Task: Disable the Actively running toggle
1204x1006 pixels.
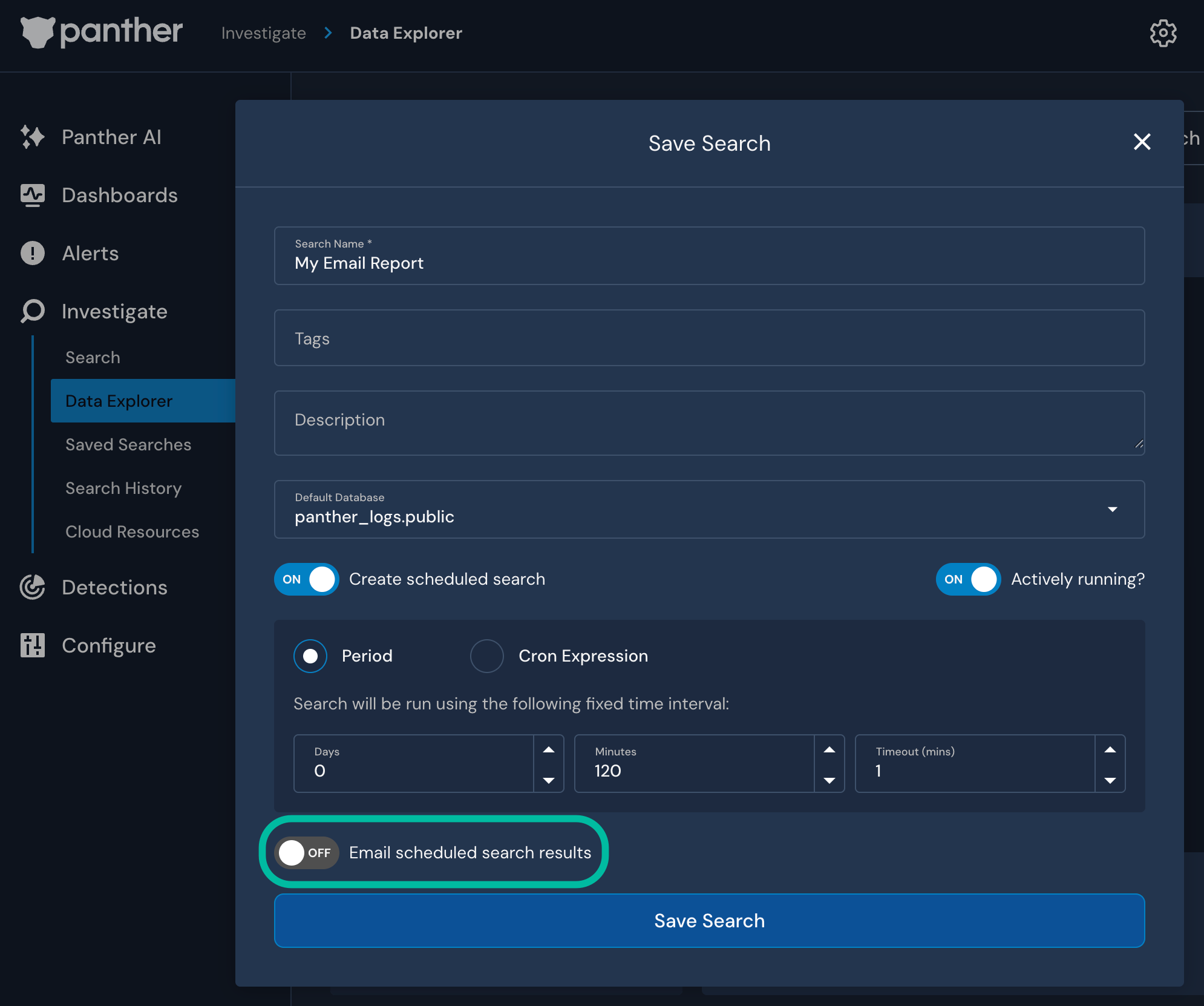Action: pyautogui.click(x=967, y=579)
